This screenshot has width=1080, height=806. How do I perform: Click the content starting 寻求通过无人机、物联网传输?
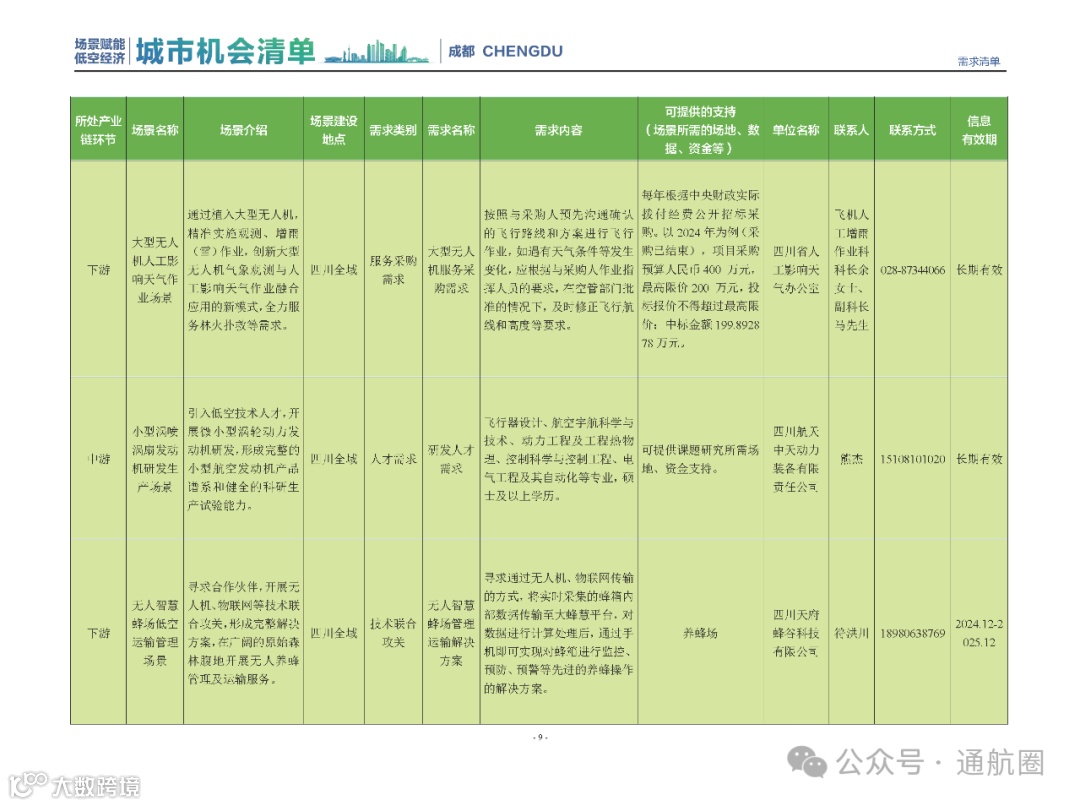point(558,632)
